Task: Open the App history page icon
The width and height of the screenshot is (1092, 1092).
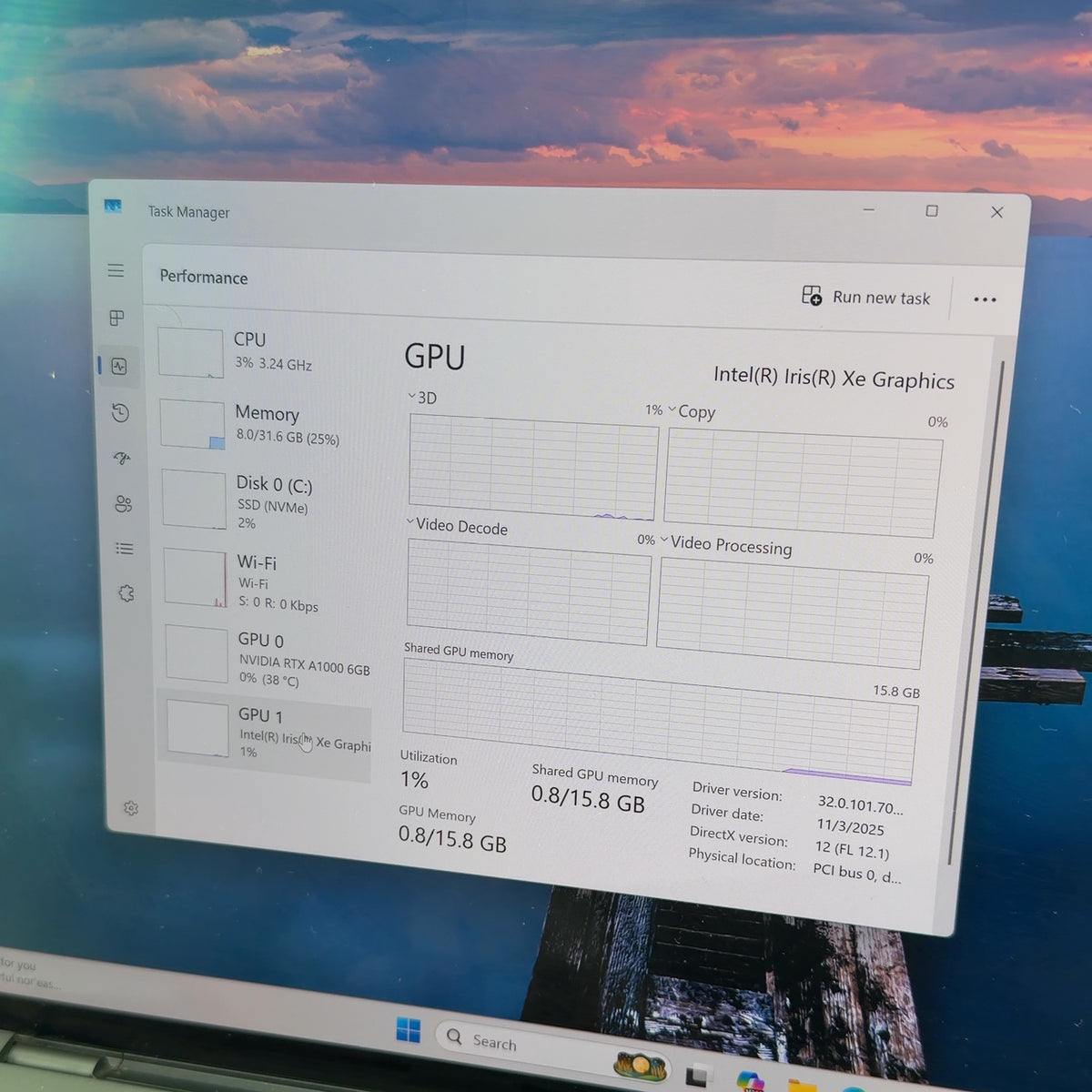Action: 120,413
